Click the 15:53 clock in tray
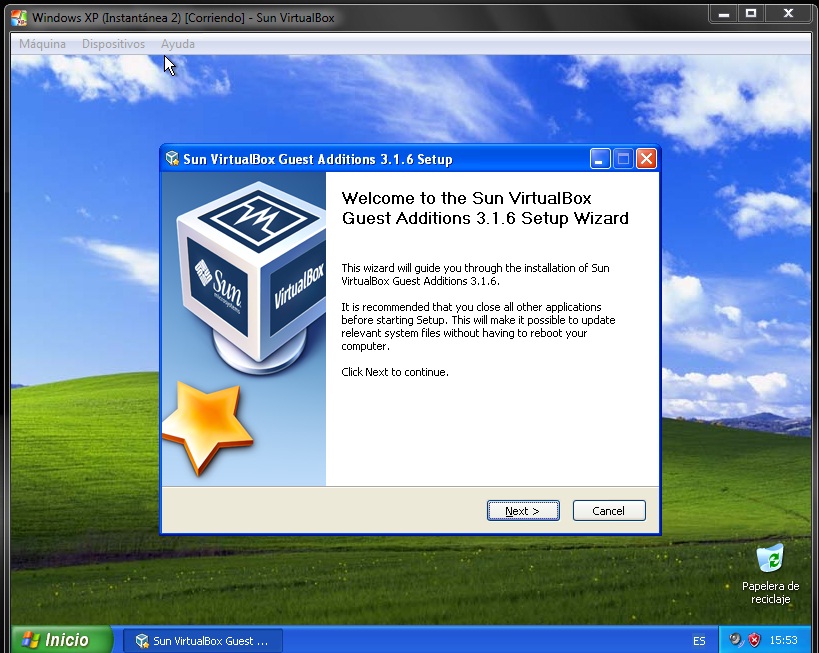This screenshot has width=819, height=653. point(783,640)
